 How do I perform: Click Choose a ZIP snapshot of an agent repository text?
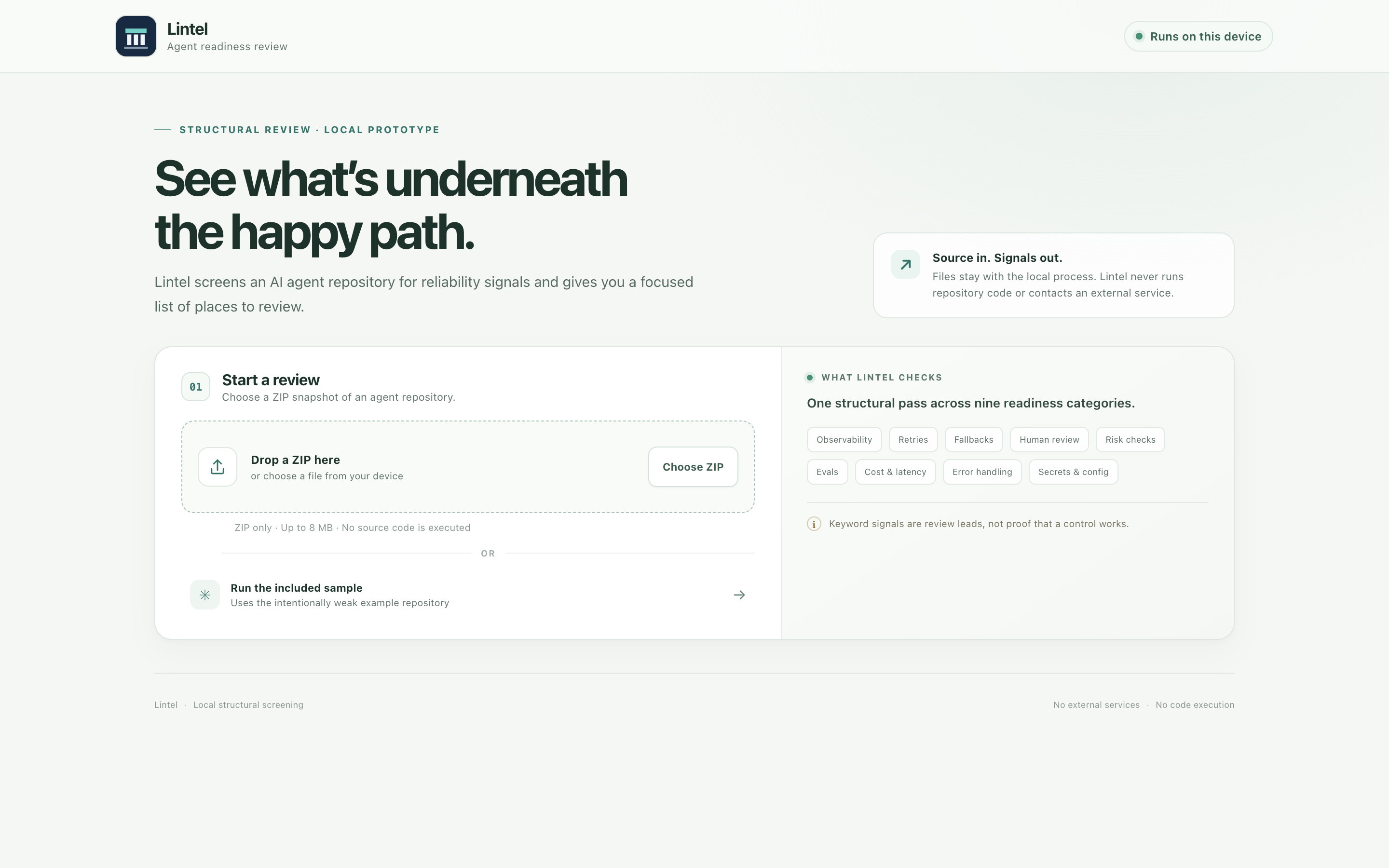[x=339, y=397]
